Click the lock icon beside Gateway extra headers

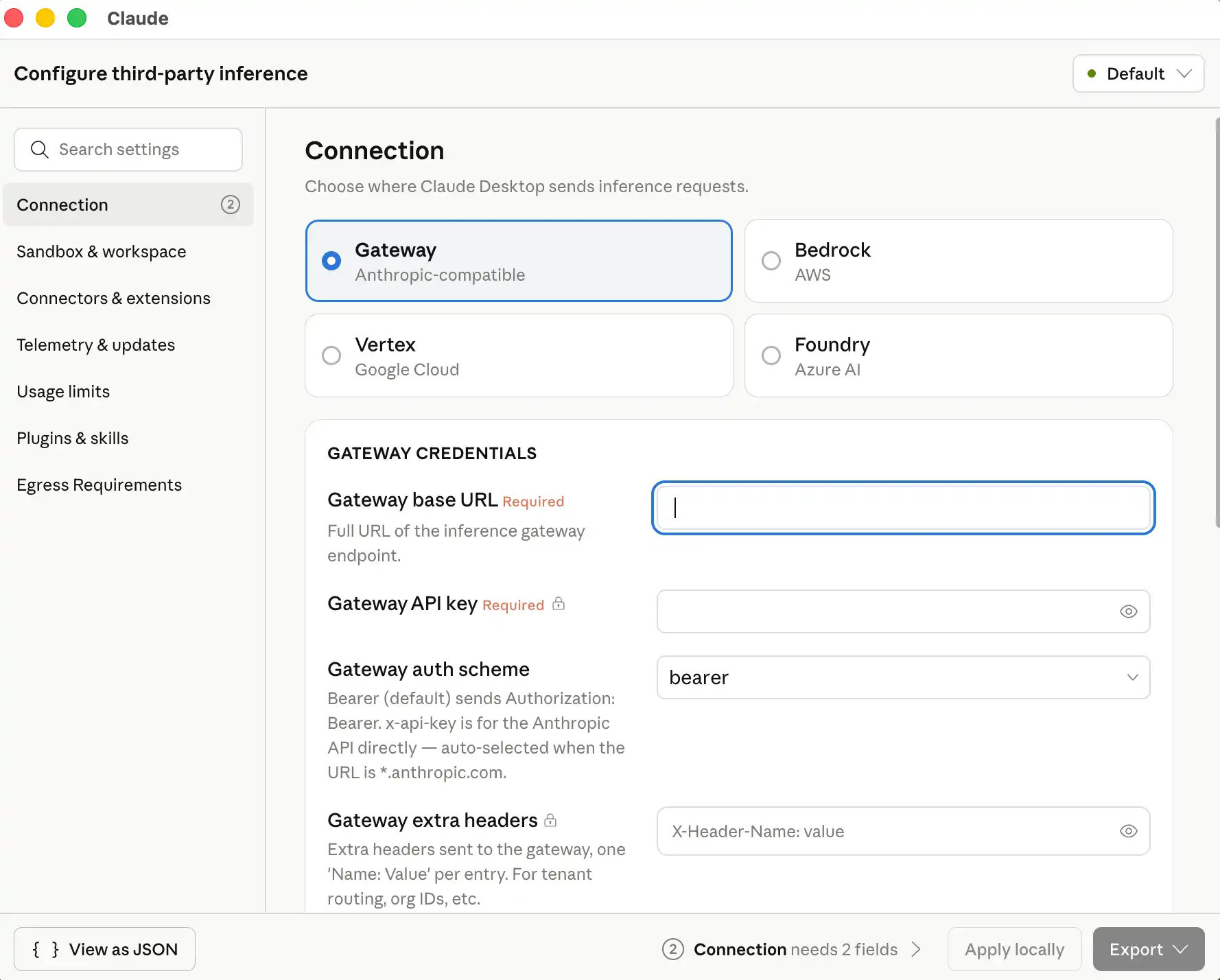point(550,820)
